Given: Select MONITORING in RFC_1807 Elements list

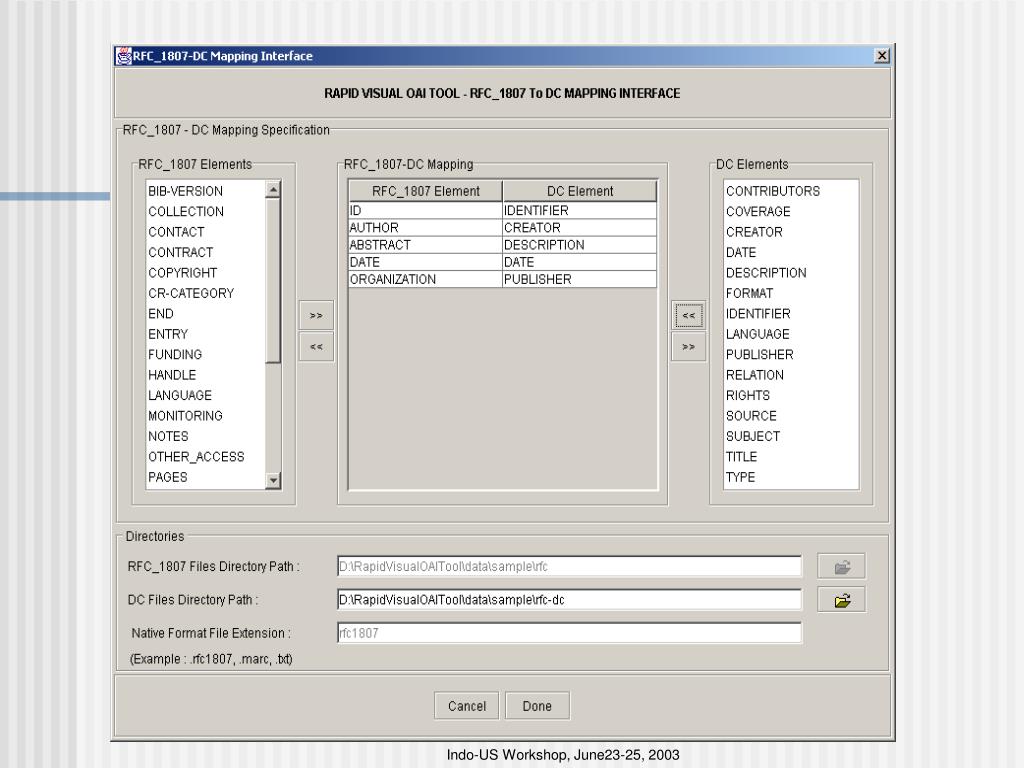Looking at the screenshot, I should 206,416.
